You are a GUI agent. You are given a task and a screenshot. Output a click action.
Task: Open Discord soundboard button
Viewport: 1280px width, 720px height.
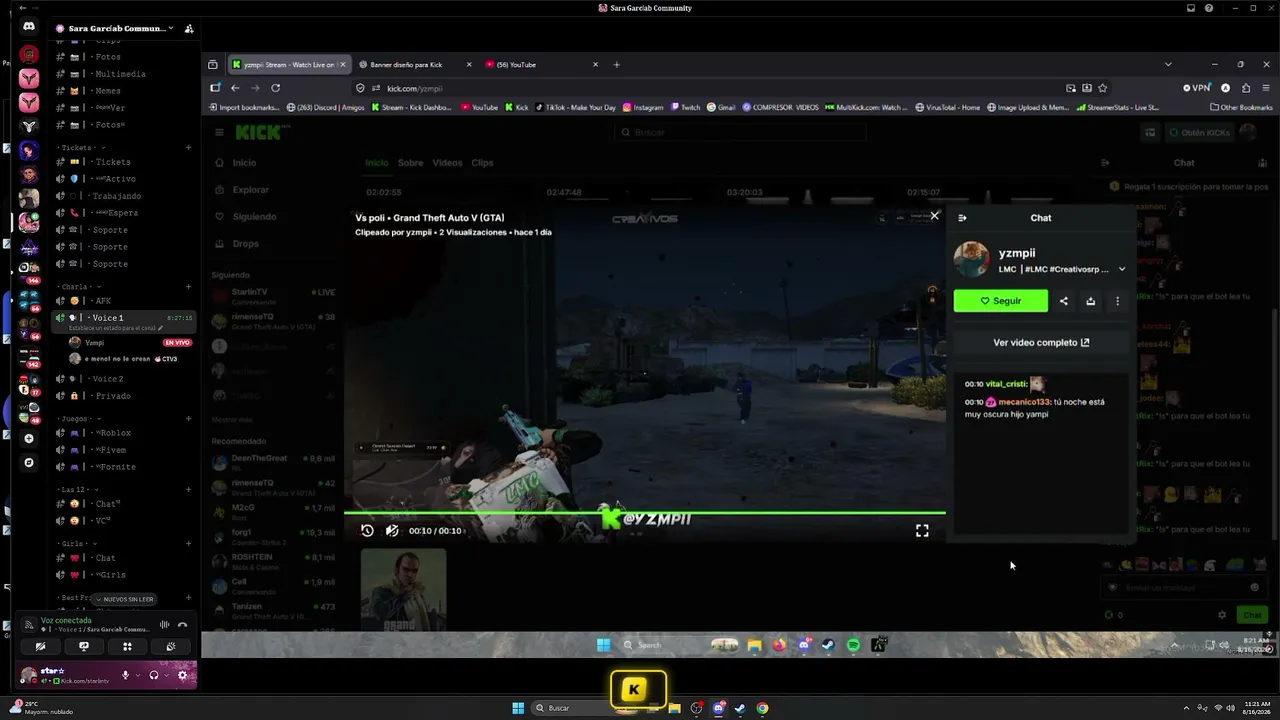(171, 646)
